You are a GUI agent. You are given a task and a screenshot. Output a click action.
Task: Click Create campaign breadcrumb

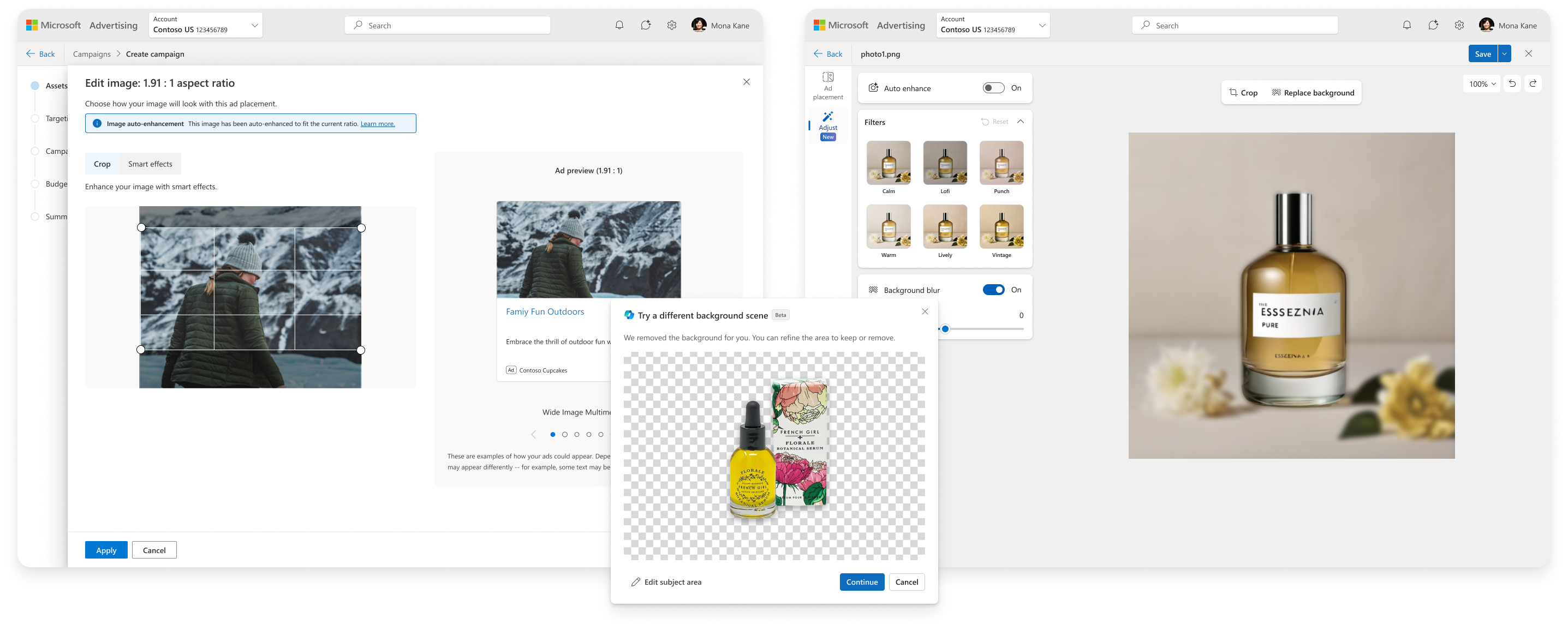(x=155, y=54)
